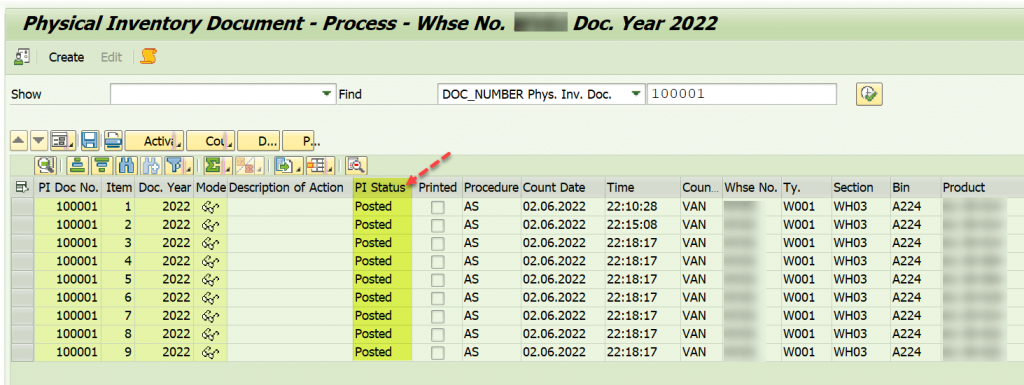
Task: Toggle Printed checkbox for item 1
Action: pos(438,207)
